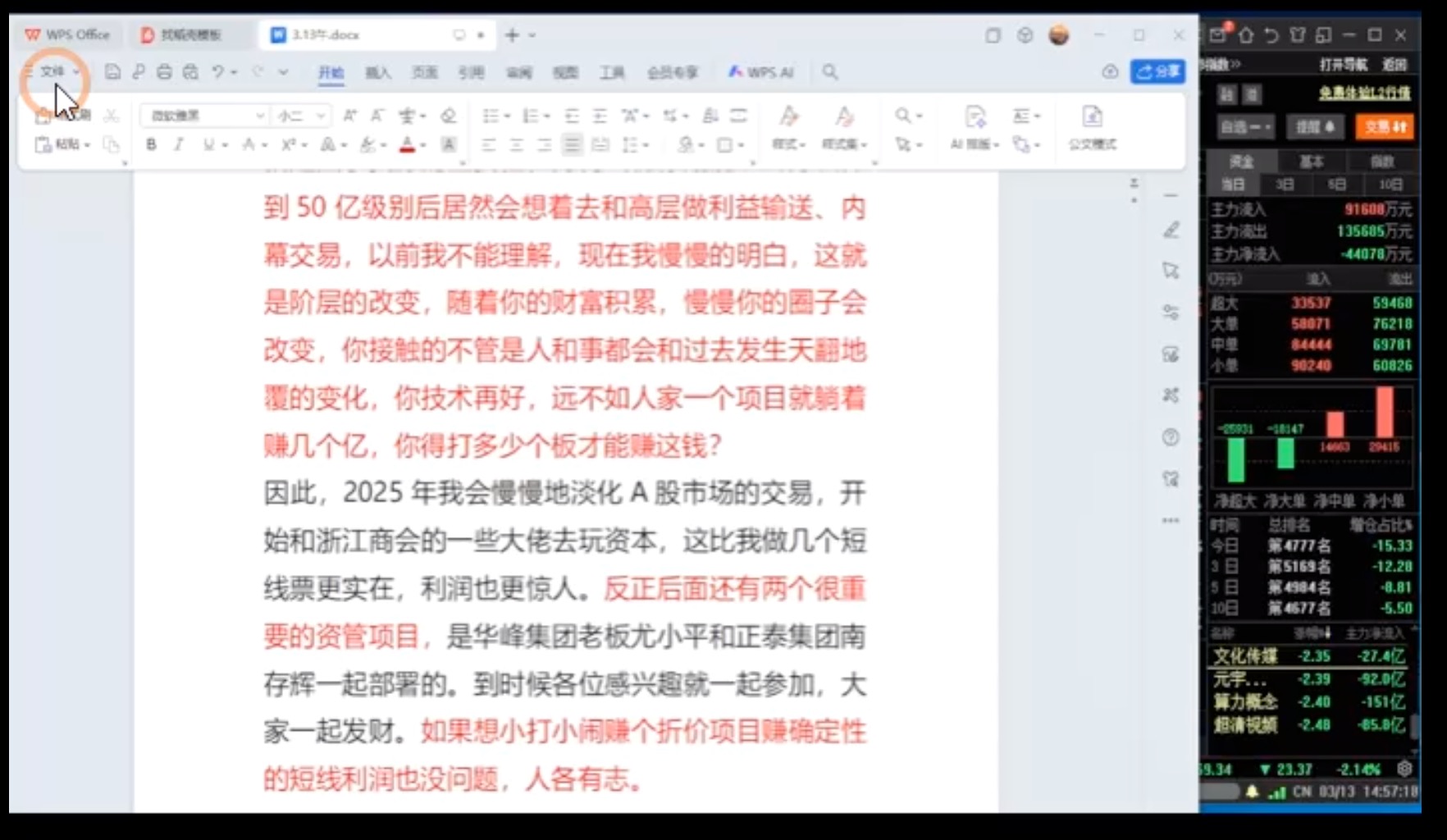The image size is (1447, 840).
Task: Click the numbered list icon
Action: (x=532, y=116)
